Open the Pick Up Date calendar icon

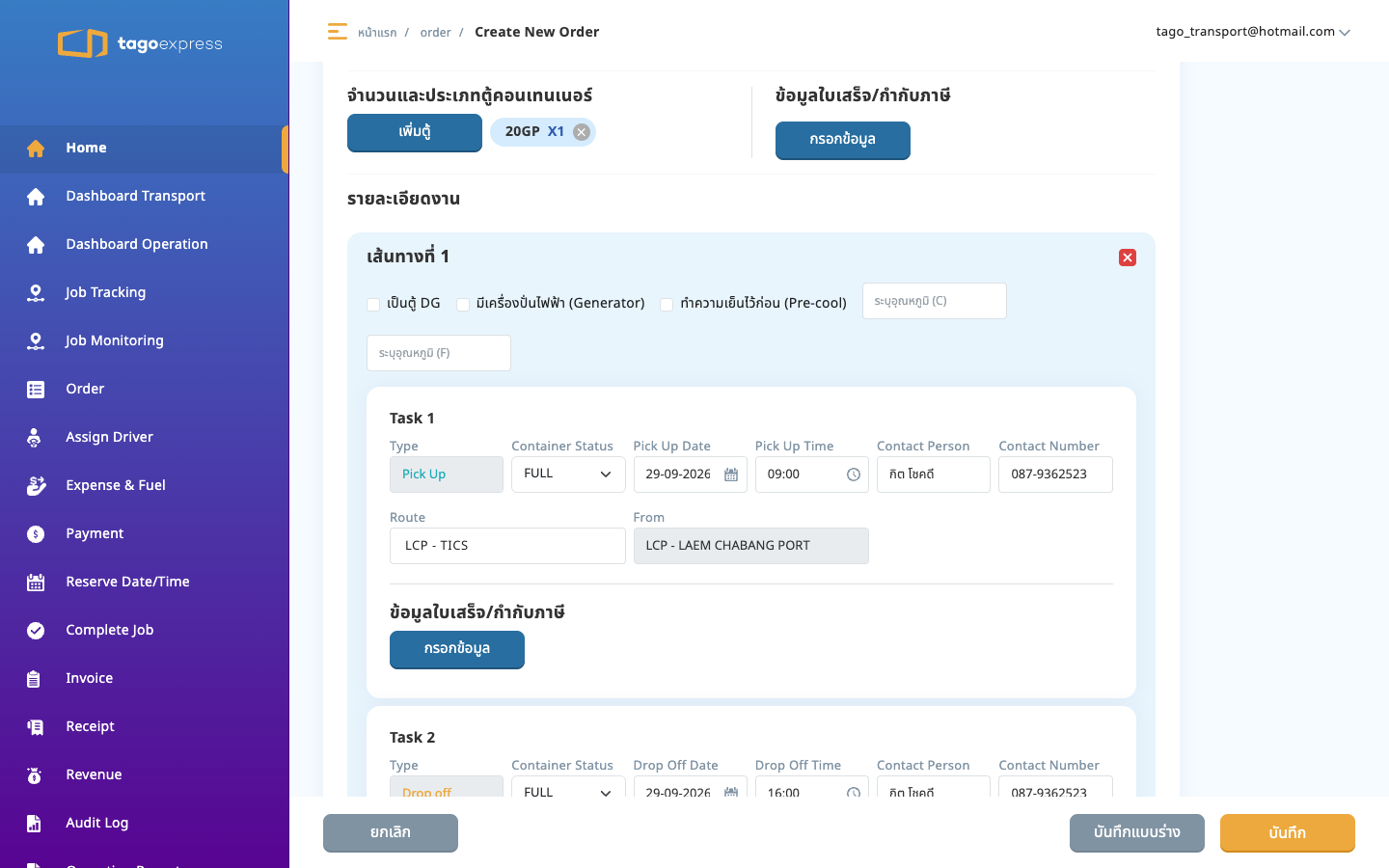click(x=731, y=475)
